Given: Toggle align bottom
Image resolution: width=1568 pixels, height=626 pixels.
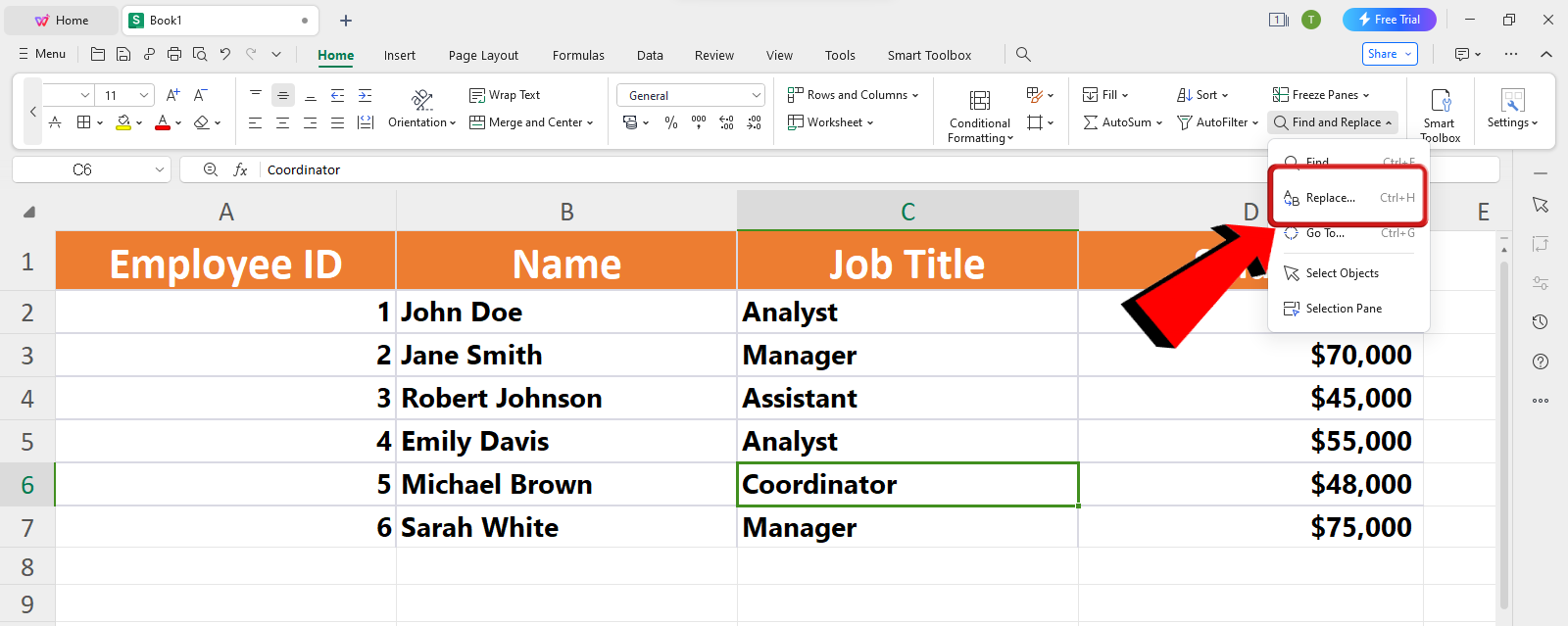Looking at the screenshot, I should pyautogui.click(x=311, y=95).
